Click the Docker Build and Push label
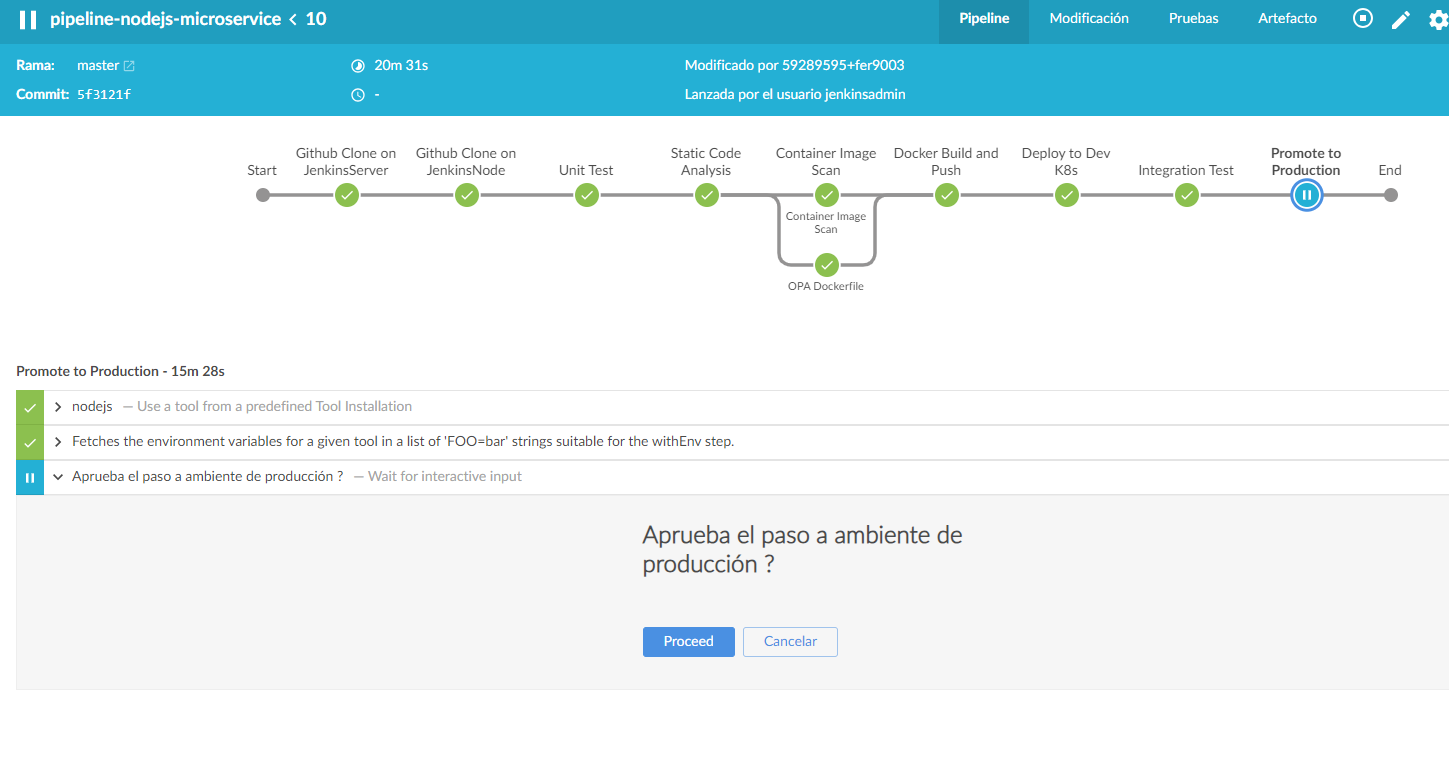 tap(946, 162)
